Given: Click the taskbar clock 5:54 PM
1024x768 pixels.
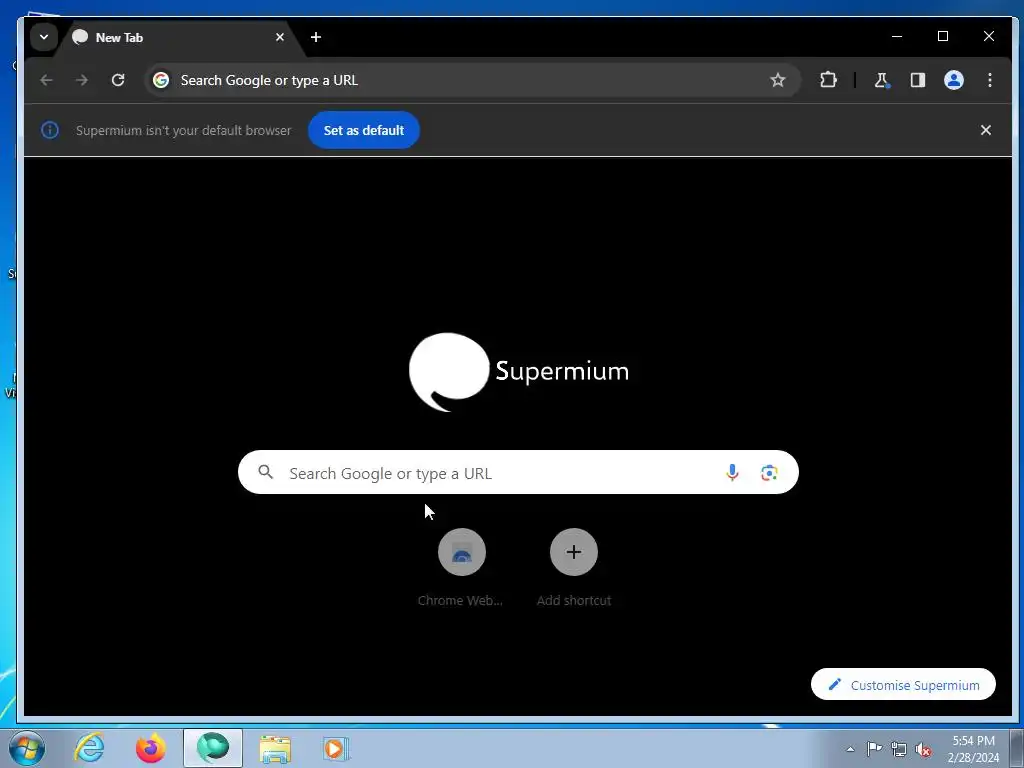Looking at the screenshot, I should [973, 741].
